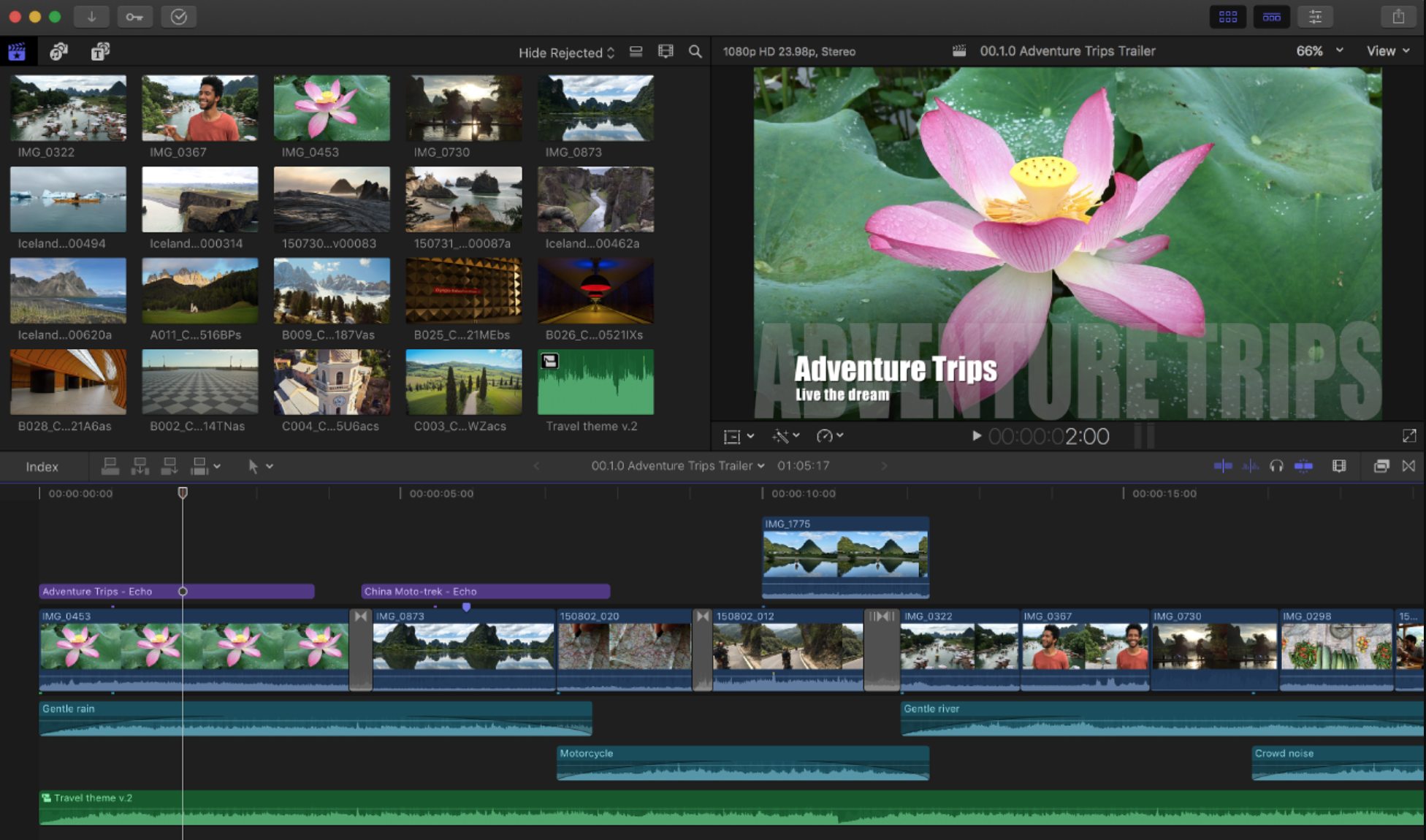
Task: Click the search icon in the browser
Action: pyautogui.click(x=695, y=52)
